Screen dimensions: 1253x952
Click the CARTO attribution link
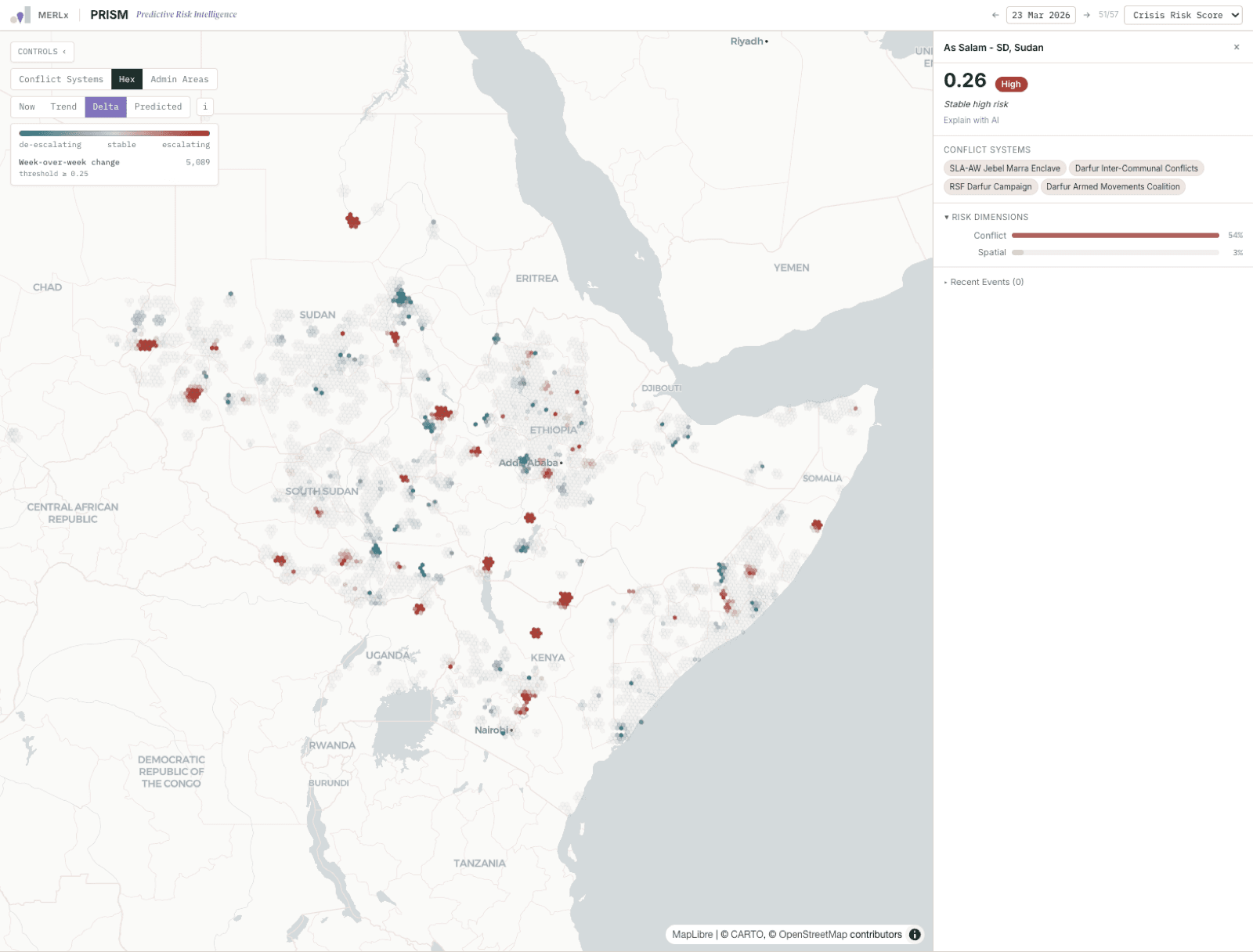click(747, 934)
